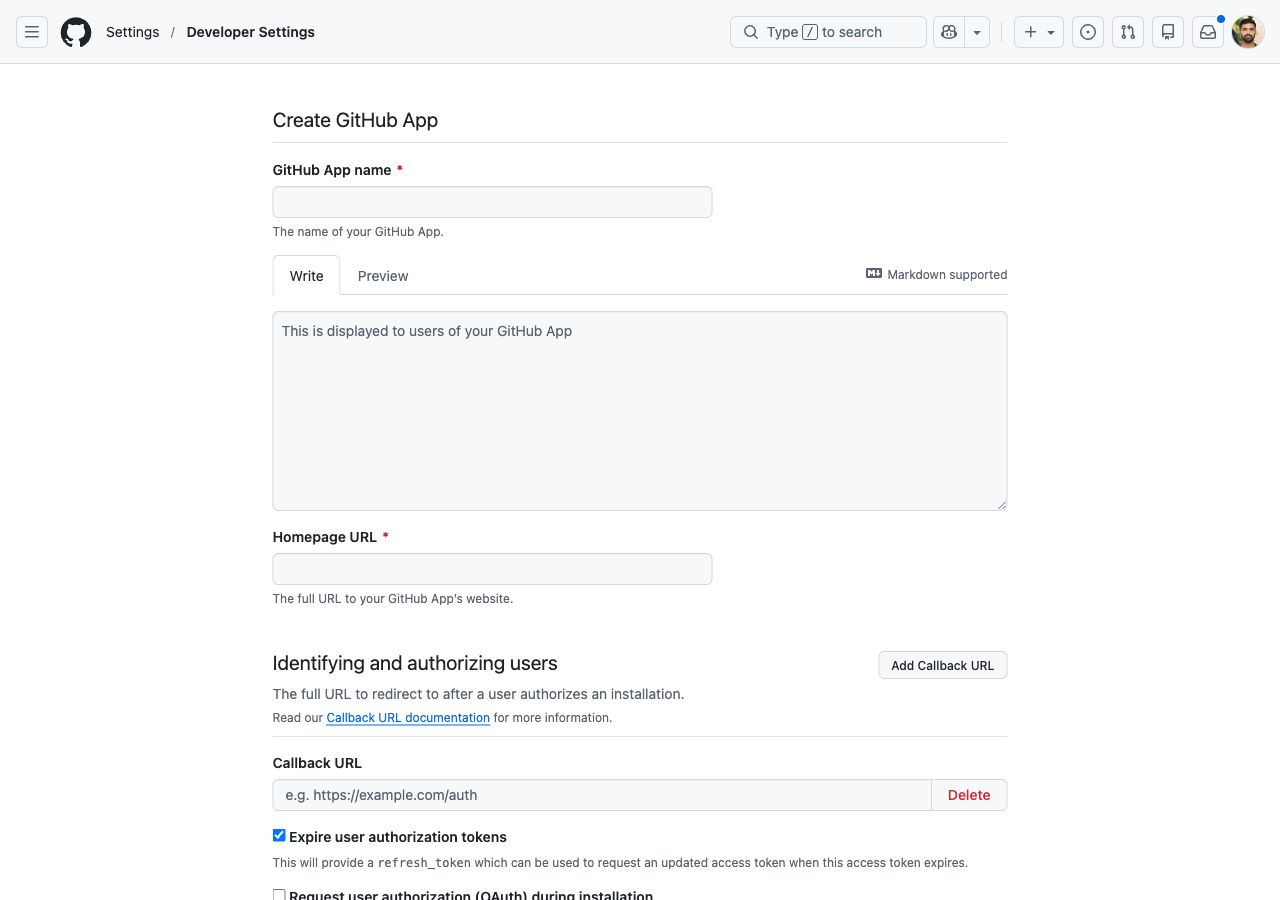Click the description textarea resize handle

pos(1001,505)
